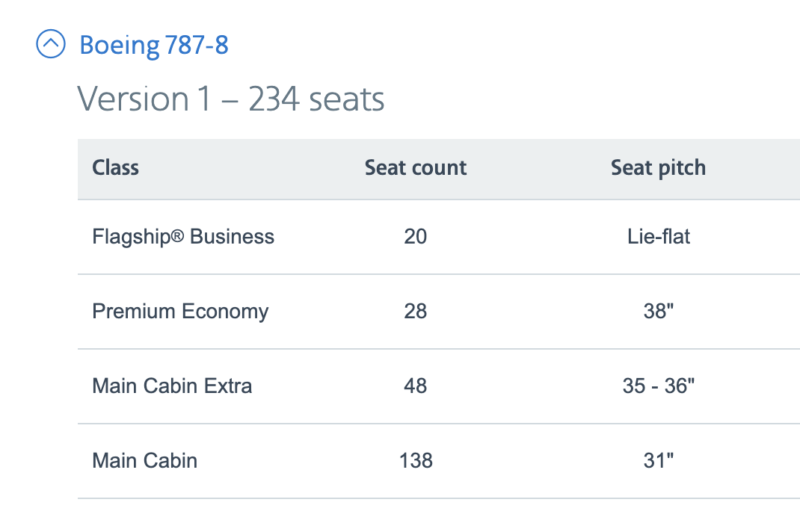Select the Premium Economy class cell

tap(180, 311)
